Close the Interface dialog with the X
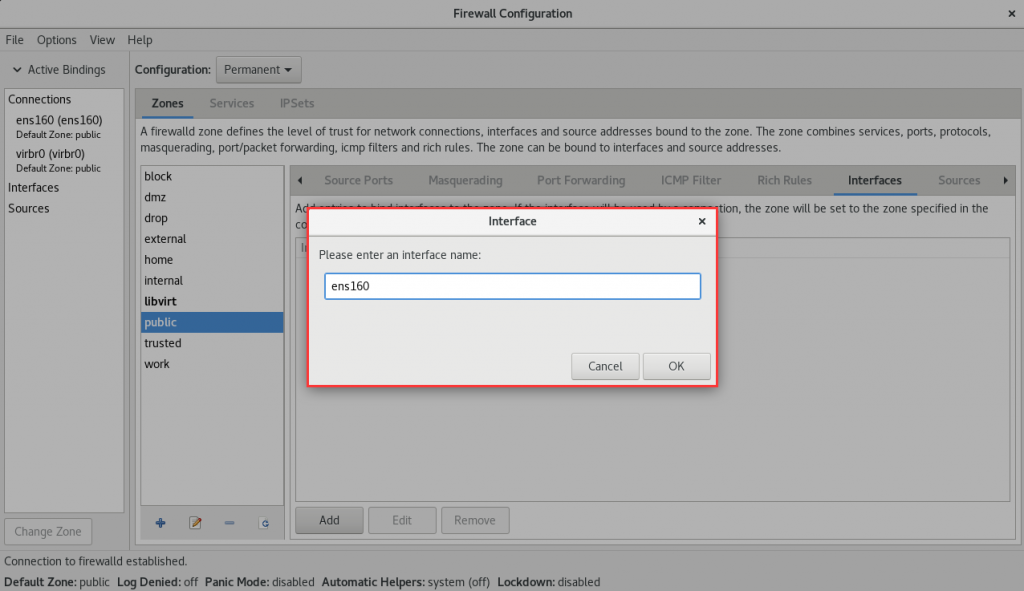 point(702,221)
